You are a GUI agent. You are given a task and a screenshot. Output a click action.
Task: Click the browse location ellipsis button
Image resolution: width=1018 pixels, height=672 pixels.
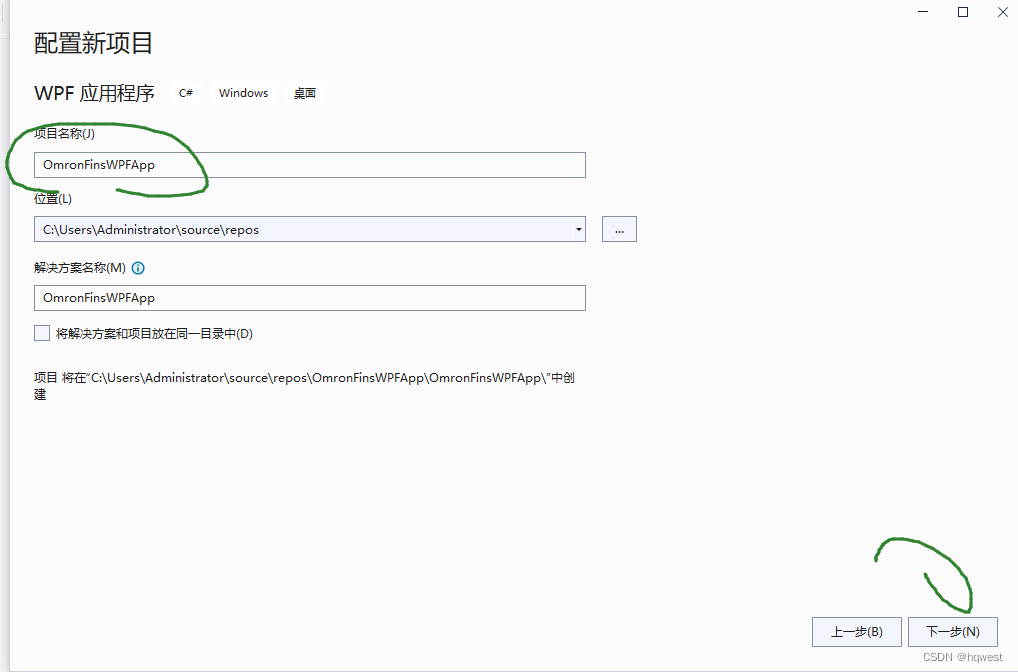pos(619,229)
